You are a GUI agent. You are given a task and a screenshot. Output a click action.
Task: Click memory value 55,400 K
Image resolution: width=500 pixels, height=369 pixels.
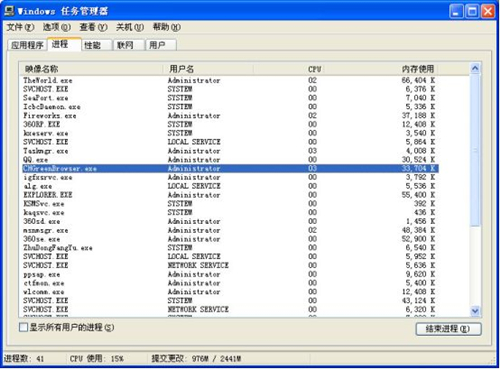[418, 195]
